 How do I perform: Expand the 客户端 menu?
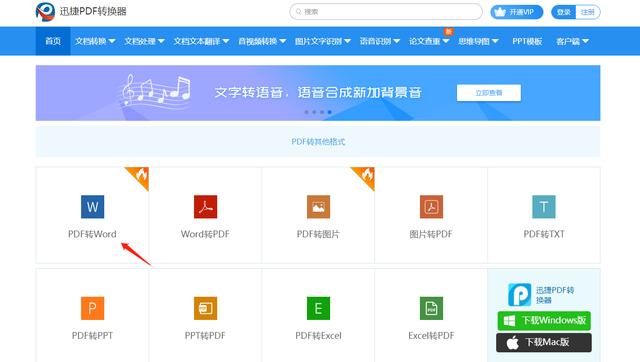coord(572,41)
